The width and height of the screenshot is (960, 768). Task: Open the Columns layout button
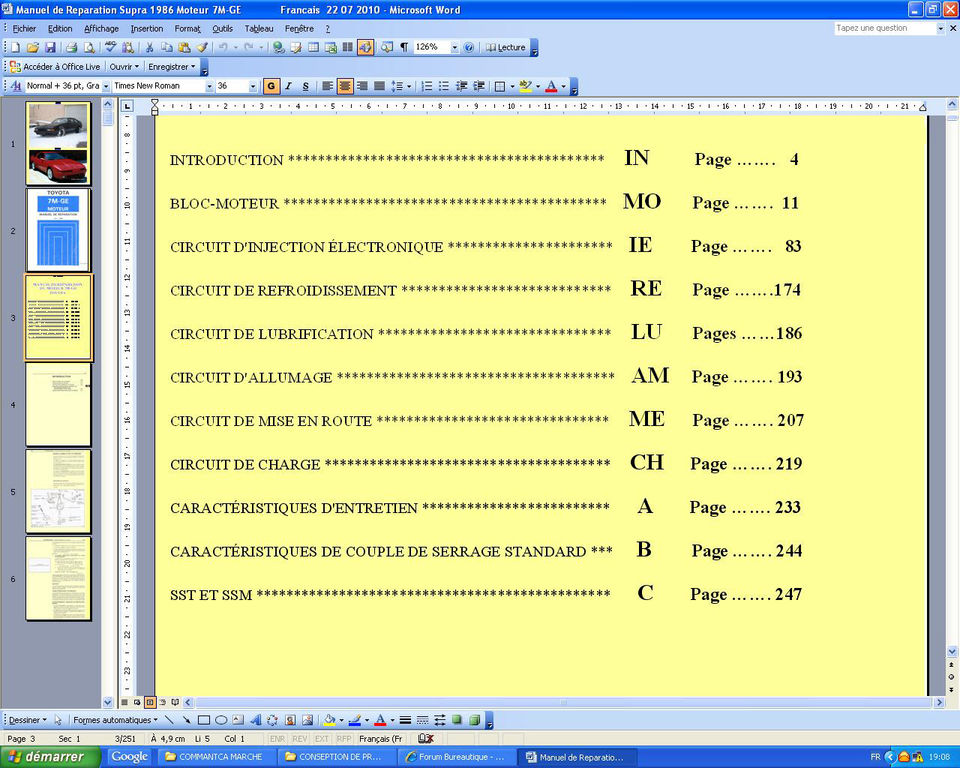(348, 47)
